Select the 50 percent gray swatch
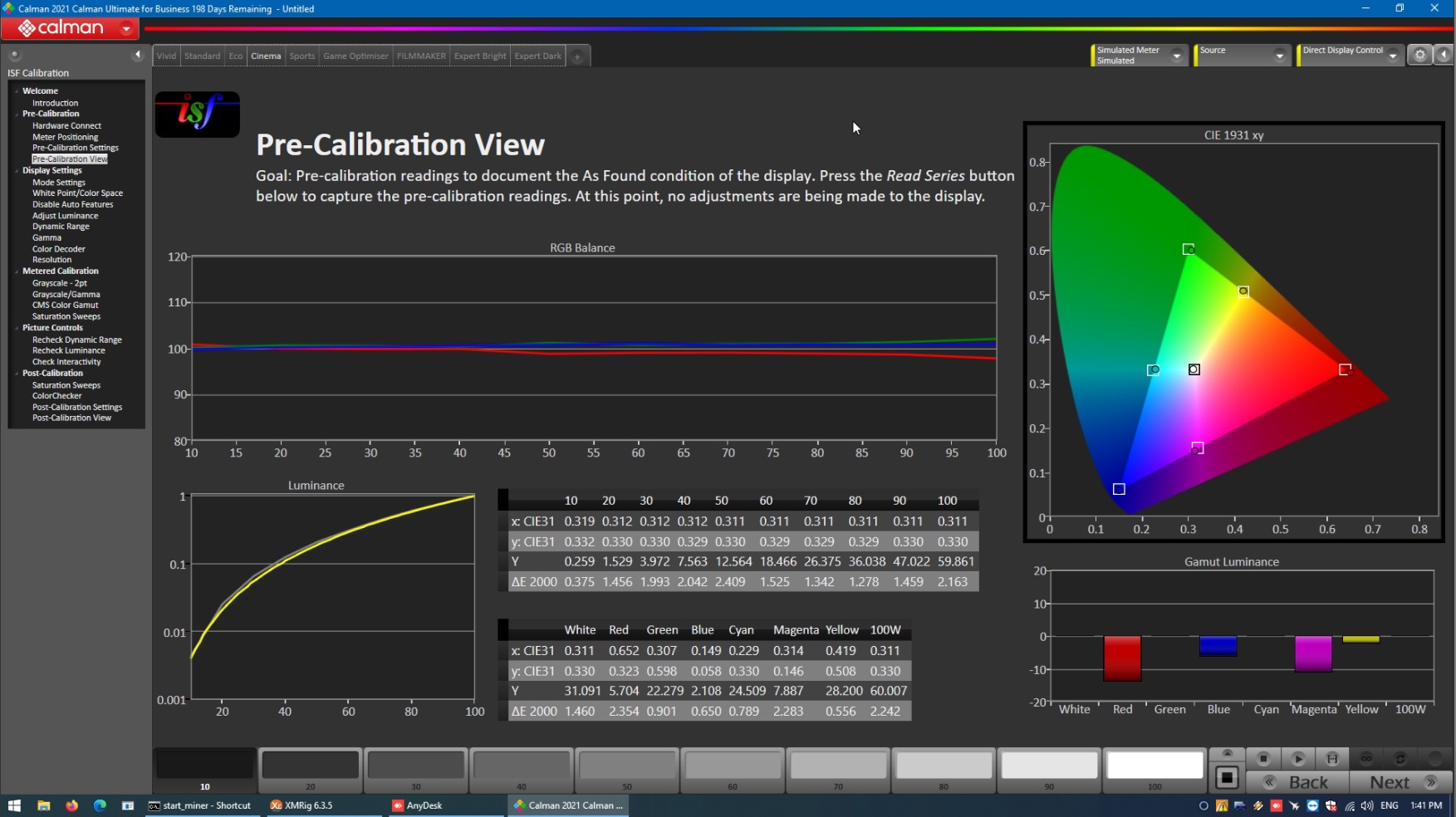Image resolution: width=1456 pixels, height=817 pixels. coord(627,766)
